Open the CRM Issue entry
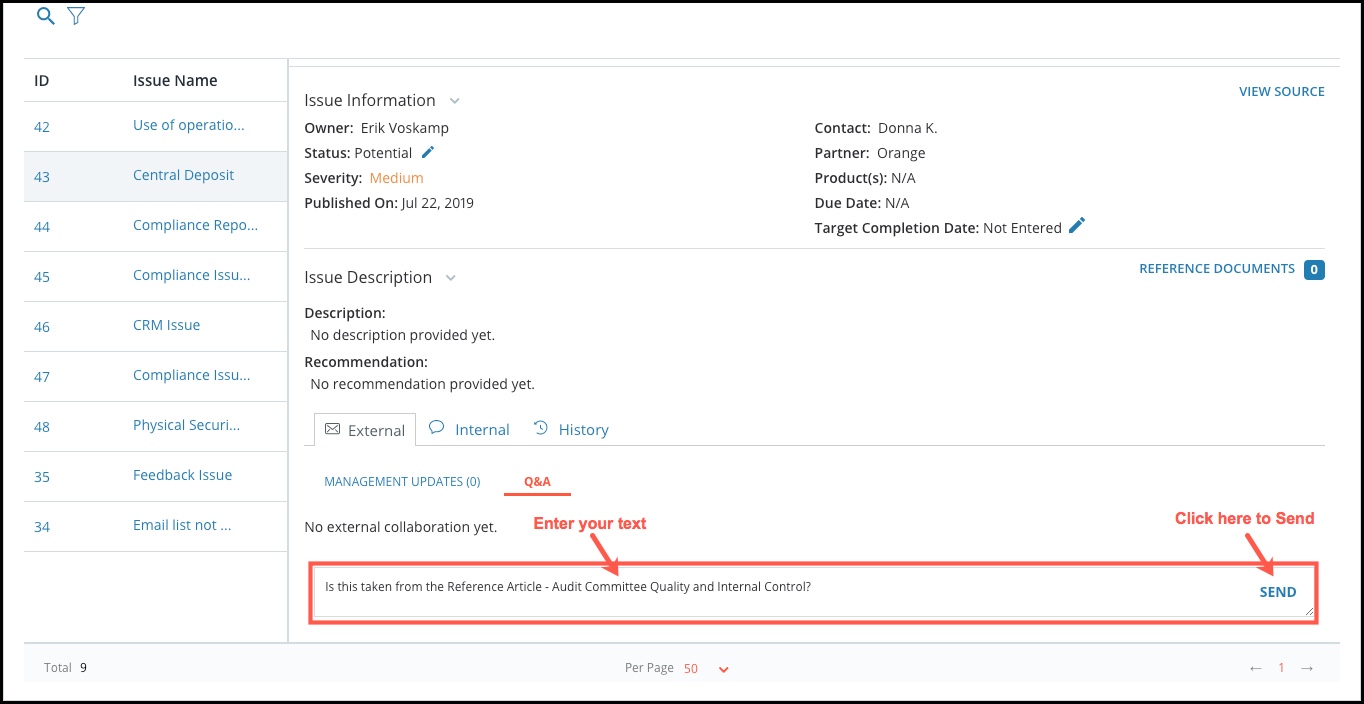The width and height of the screenshot is (1364, 704). pyautogui.click(x=166, y=326)
